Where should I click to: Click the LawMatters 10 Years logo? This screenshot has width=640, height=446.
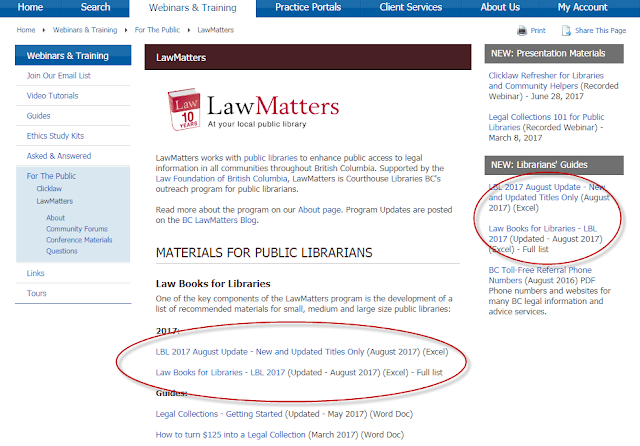click(253, 109)
